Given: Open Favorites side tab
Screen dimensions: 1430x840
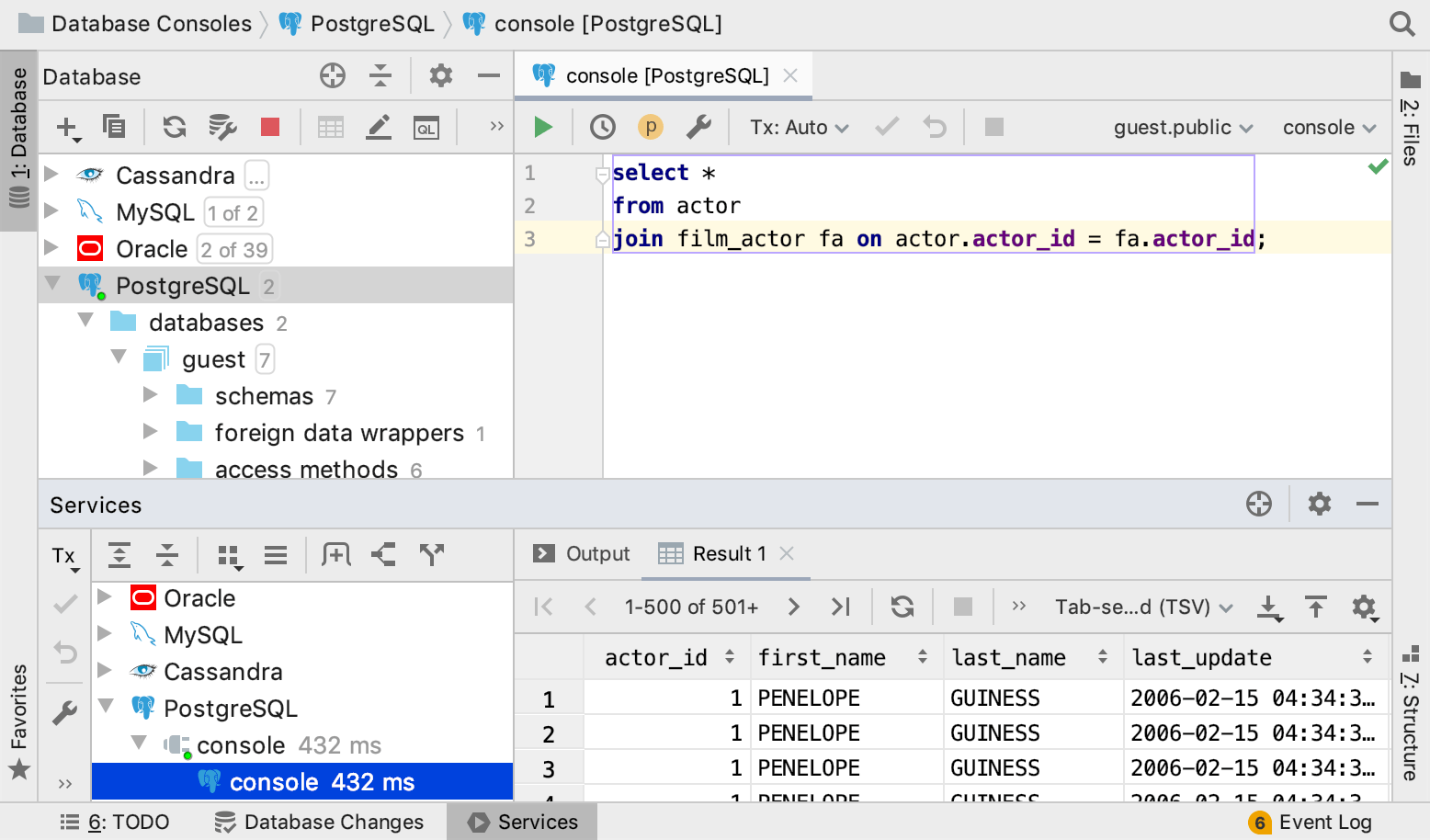Looking at the screenshot, I should pos(18,722).
